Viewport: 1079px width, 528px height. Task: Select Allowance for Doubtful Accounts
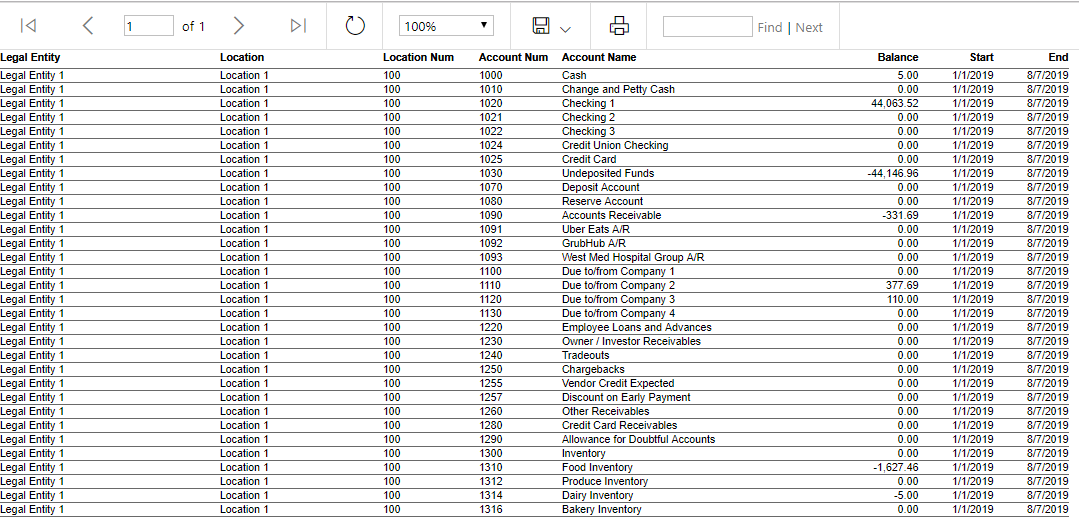tap(639, 439)
